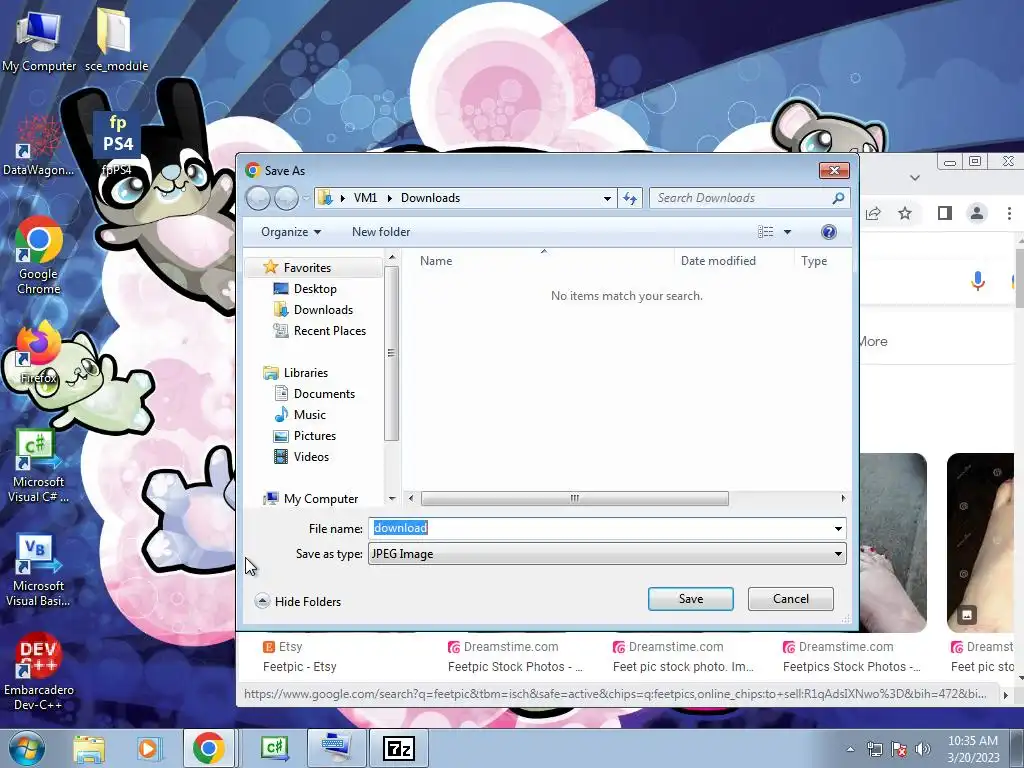Screen dimensions: 1024x768
Task: Open the fpPS4 desktop icon
Action: tap(117, 144)
